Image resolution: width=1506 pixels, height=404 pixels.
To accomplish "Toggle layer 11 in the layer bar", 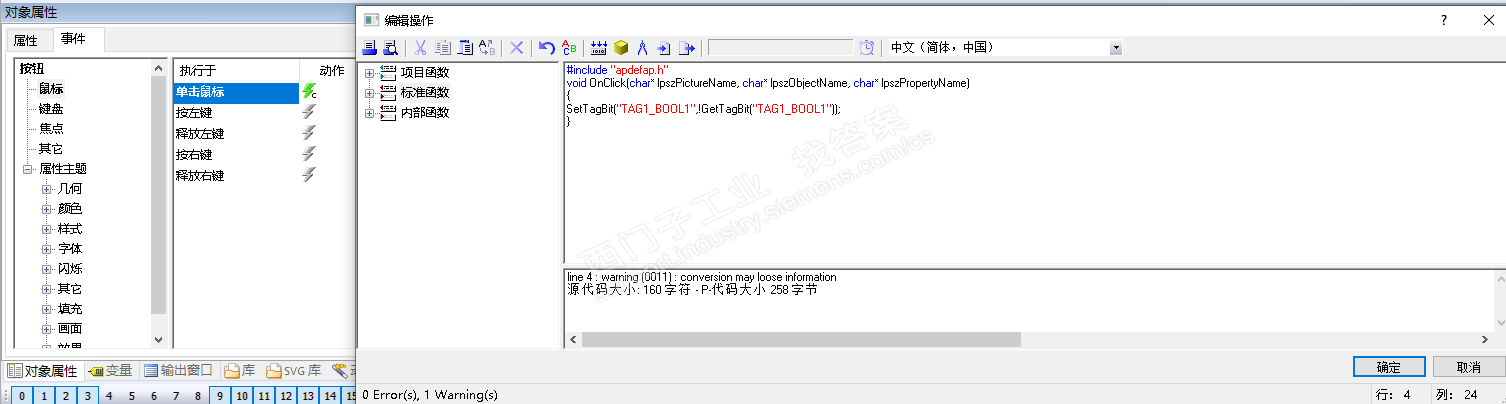I will pyautogui.click(x=264, y=396).
